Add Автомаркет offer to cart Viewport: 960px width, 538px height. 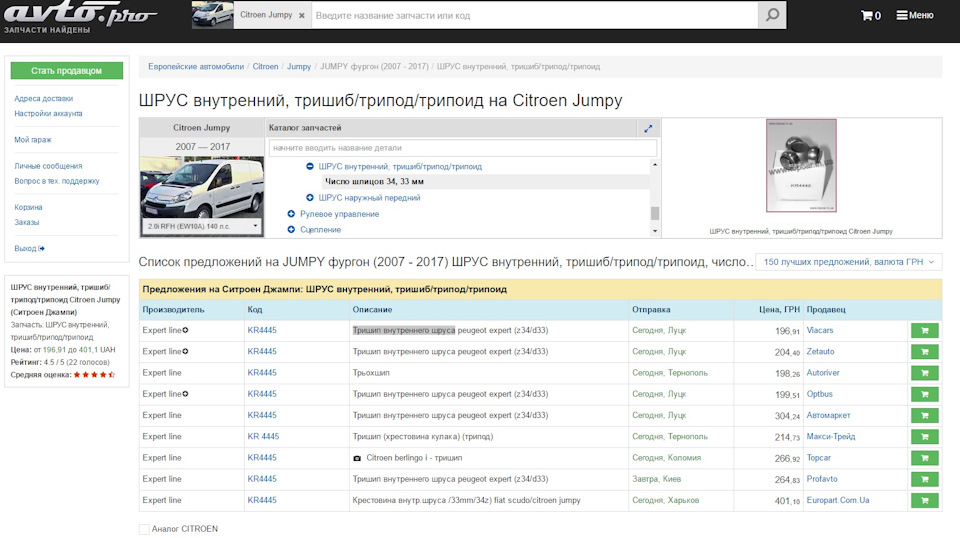coord(924,416)
